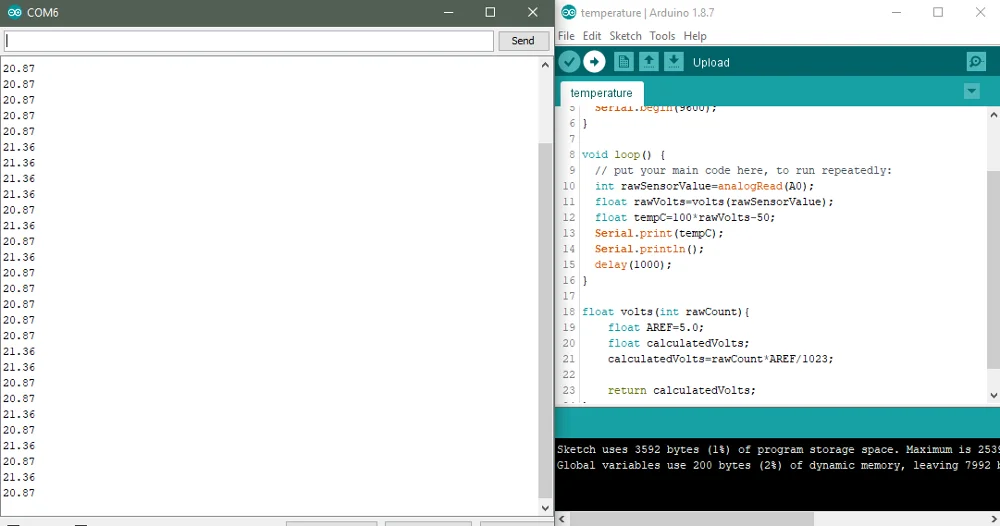Focus the serial input text field

point(248,41)
